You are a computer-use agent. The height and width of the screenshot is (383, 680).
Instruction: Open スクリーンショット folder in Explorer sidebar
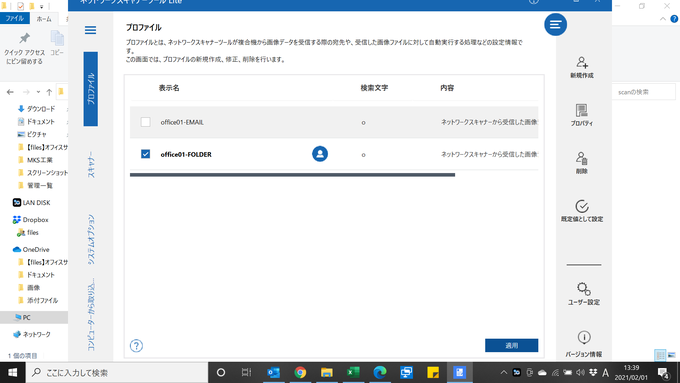(42, 173)
